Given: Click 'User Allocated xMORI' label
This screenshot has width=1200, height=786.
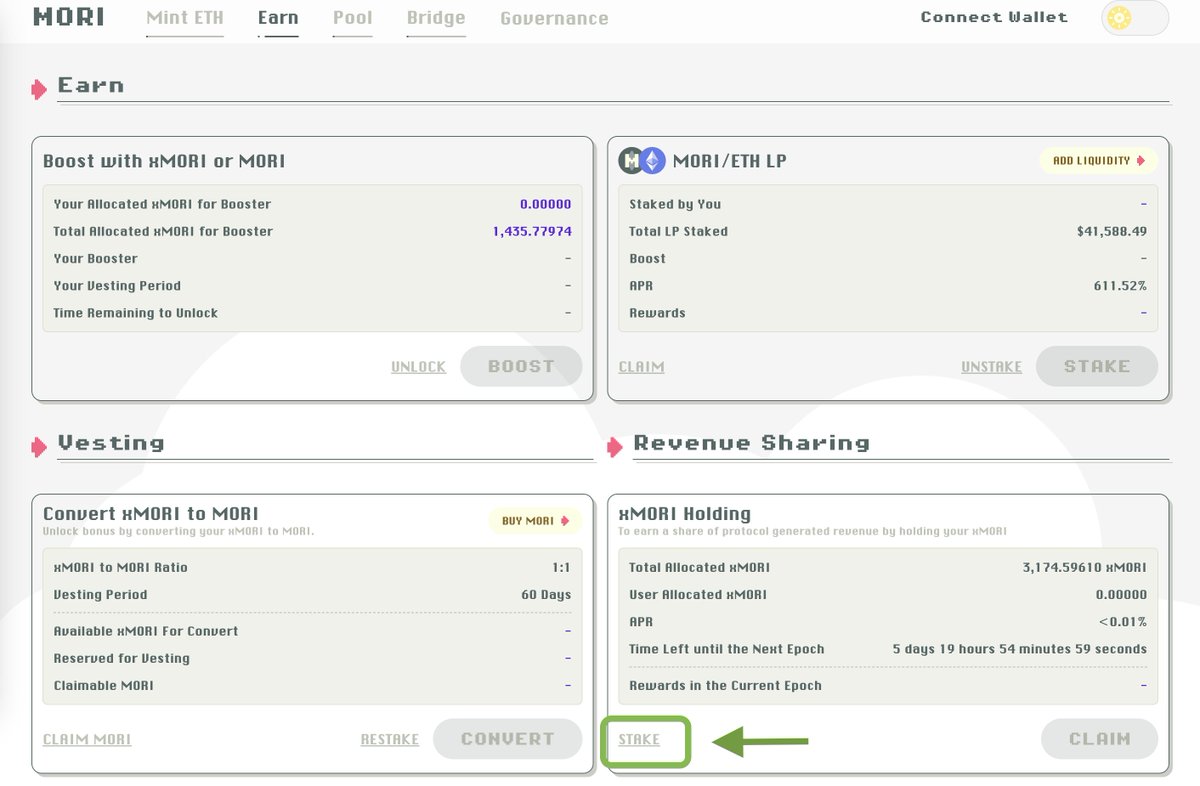Looking at the screenshot, I should pos(698,594).
